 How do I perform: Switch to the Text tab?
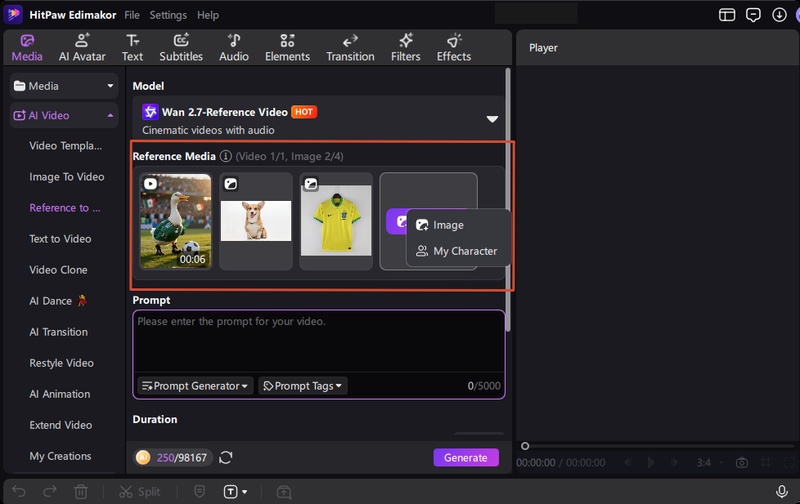click(x=132, y=48)
